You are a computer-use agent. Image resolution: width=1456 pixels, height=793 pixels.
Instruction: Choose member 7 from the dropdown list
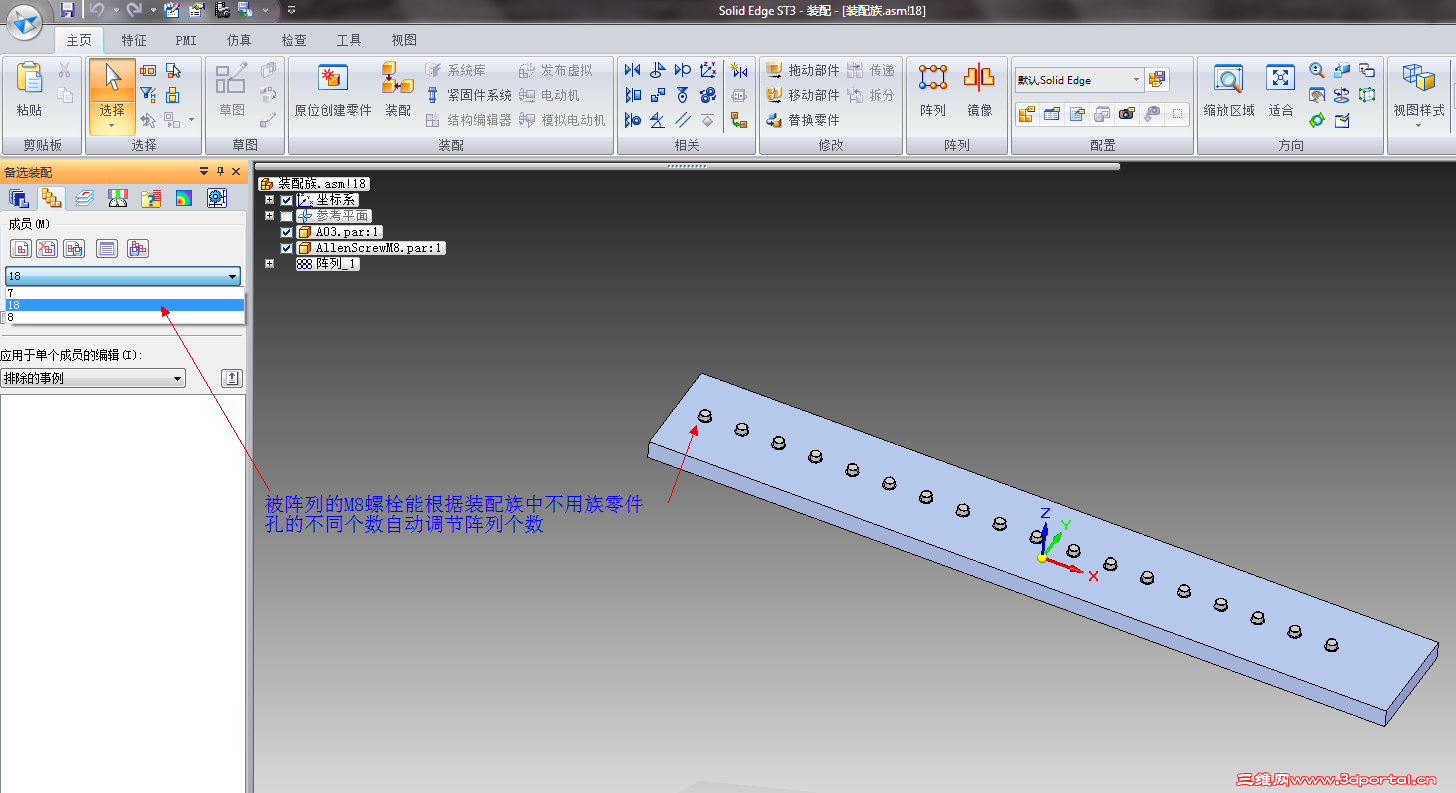click(x=125, y=293)
